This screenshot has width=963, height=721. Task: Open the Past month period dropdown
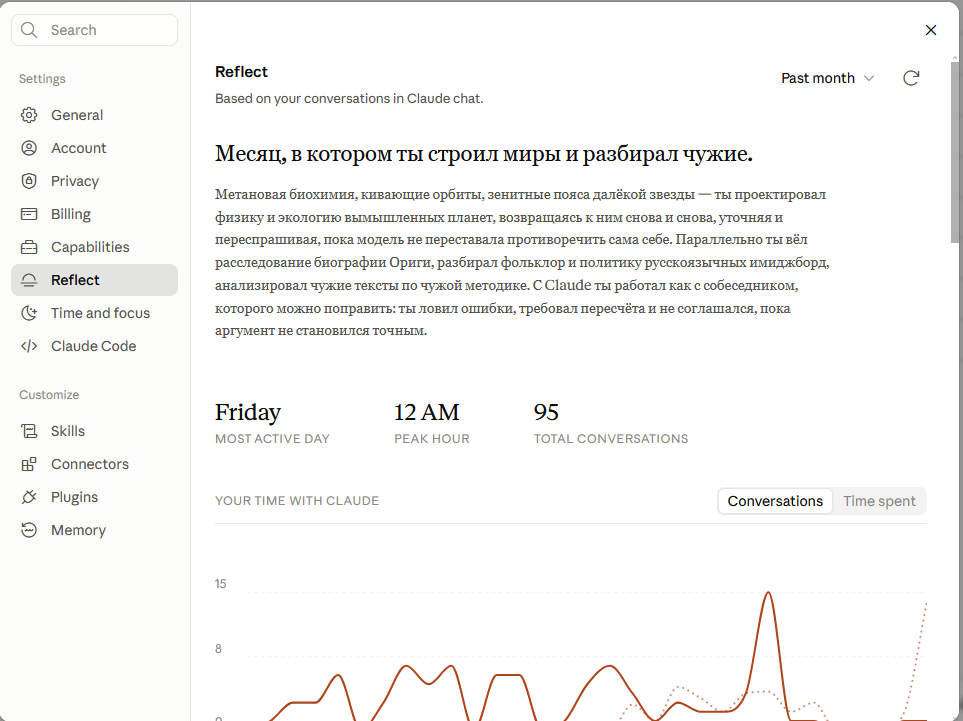pos(827,78)
